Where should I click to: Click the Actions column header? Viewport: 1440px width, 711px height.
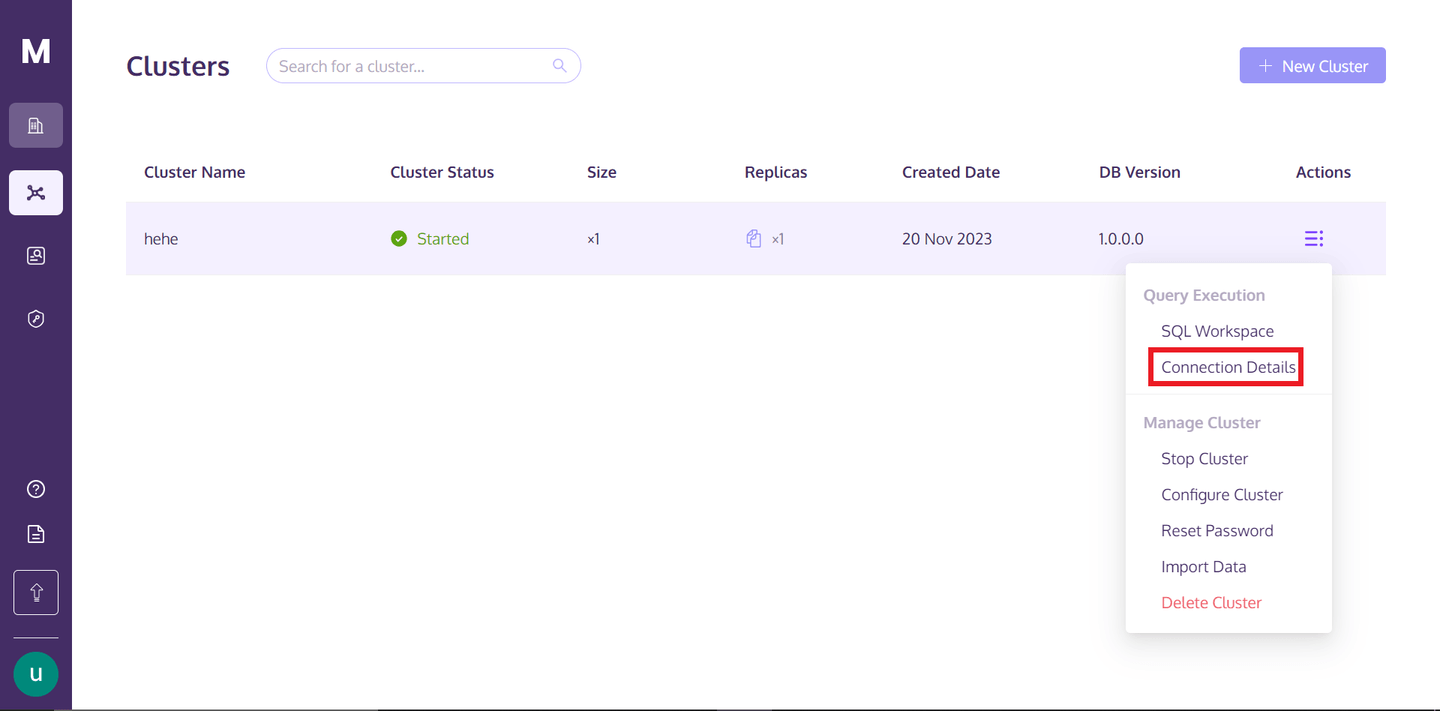(x=1323, y=172)
